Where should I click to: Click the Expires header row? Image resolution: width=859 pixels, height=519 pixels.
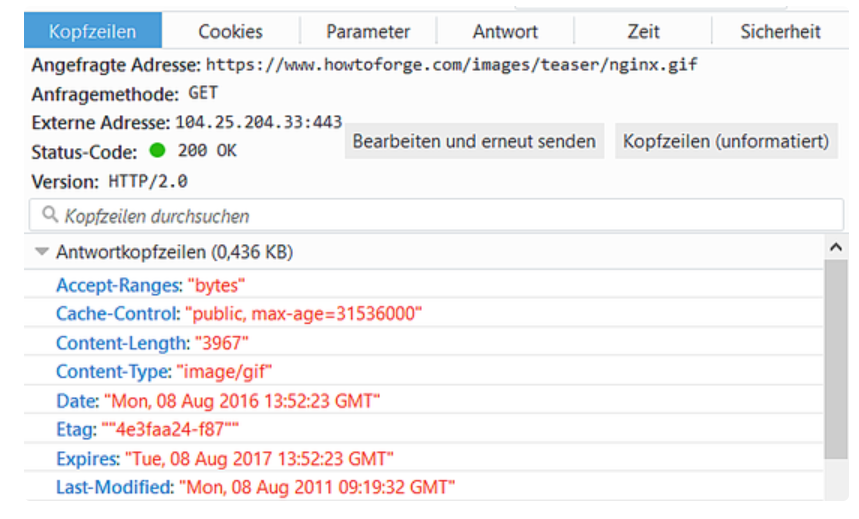(423, 458)
